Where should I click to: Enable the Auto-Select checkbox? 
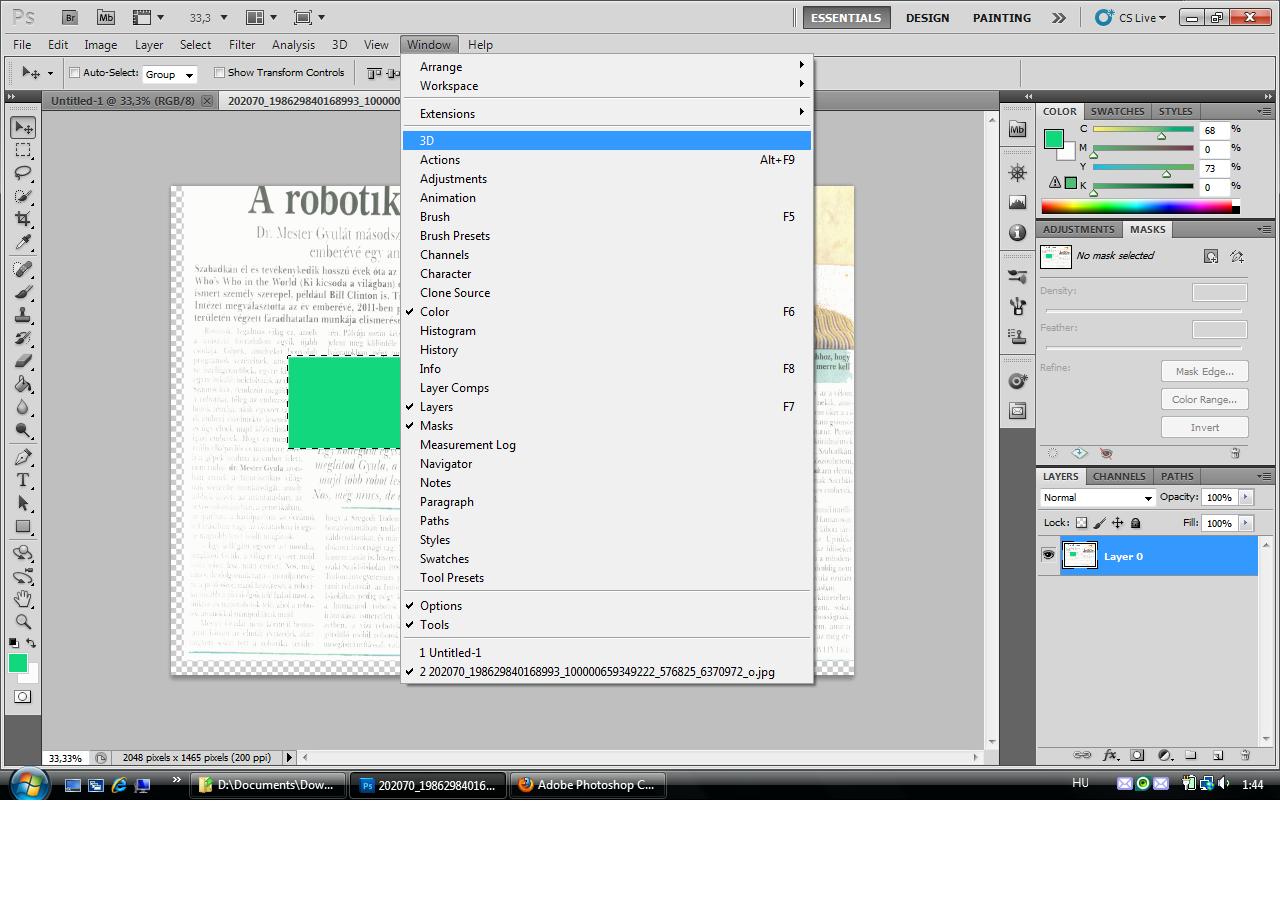pyautogui.click(x=75, y=73)
